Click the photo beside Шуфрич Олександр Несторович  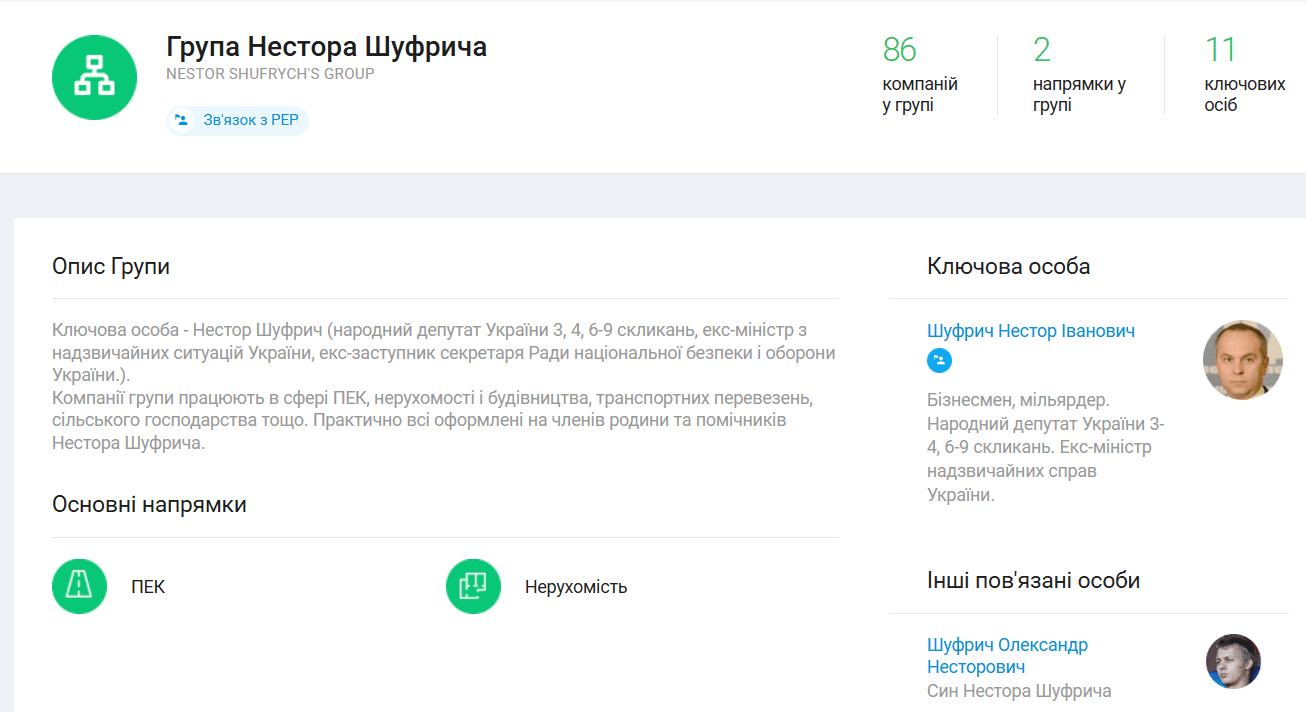pyautogui.click(x=1233, y=661)
